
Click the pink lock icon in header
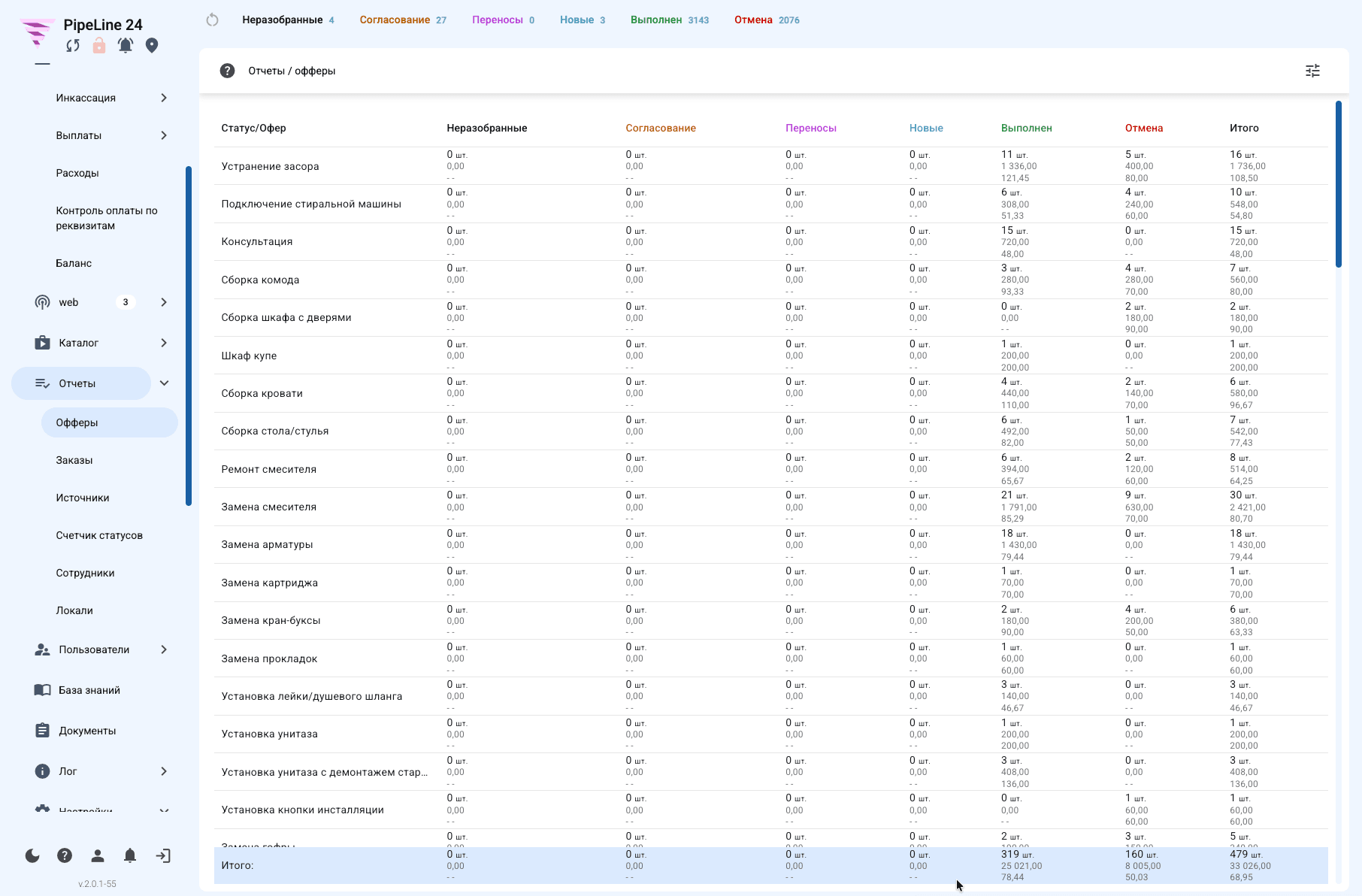point(99,46)
